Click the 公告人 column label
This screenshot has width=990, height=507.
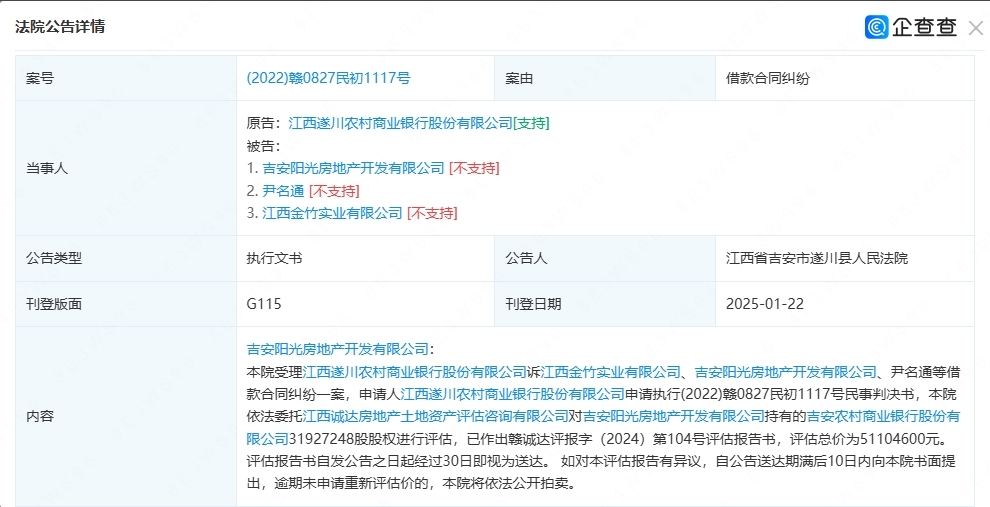coord(526,258)
